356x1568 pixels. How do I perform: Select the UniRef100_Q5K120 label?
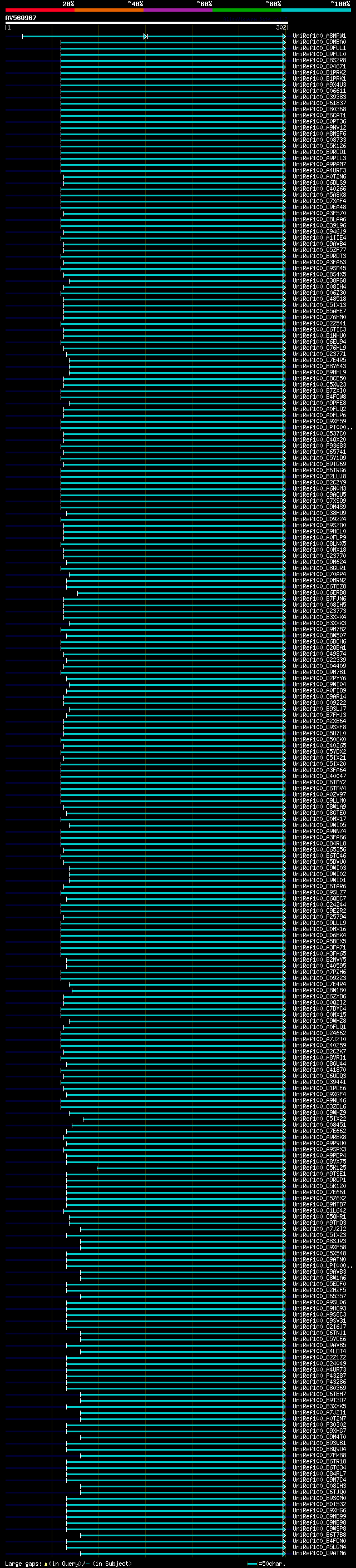point(319,1186)
